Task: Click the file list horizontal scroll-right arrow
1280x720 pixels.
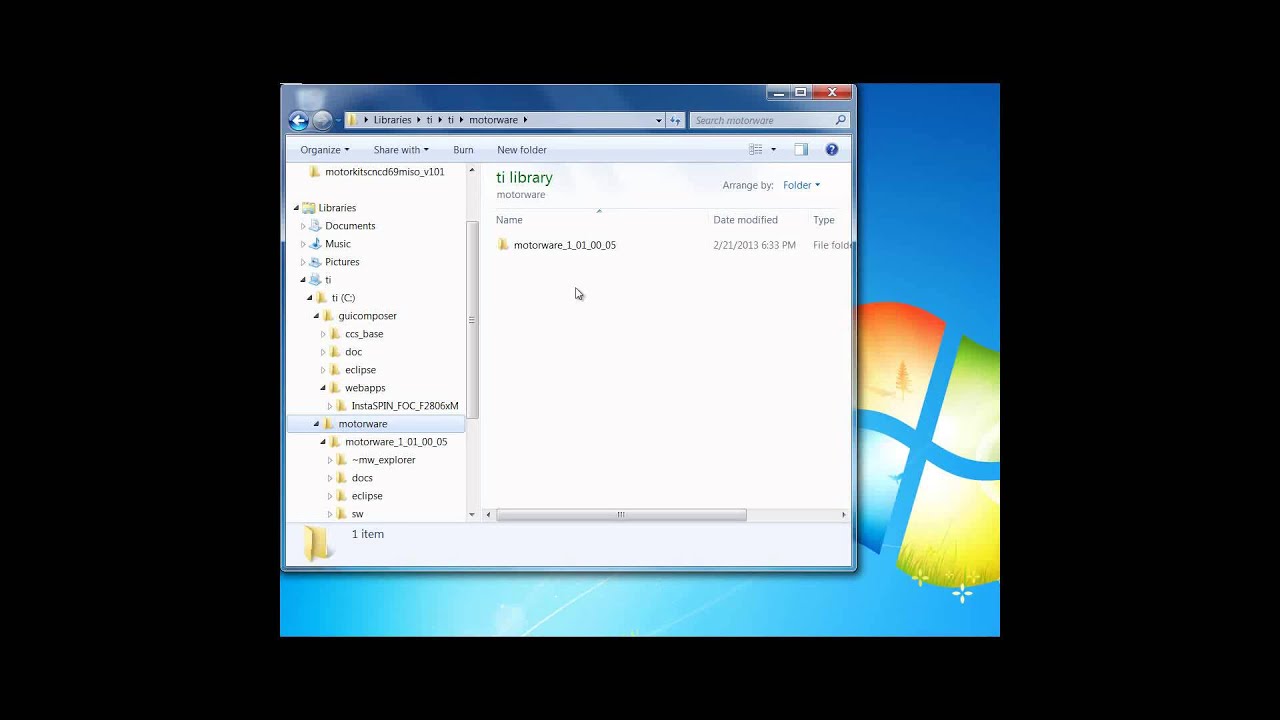Action: click(x=844, y=515)
